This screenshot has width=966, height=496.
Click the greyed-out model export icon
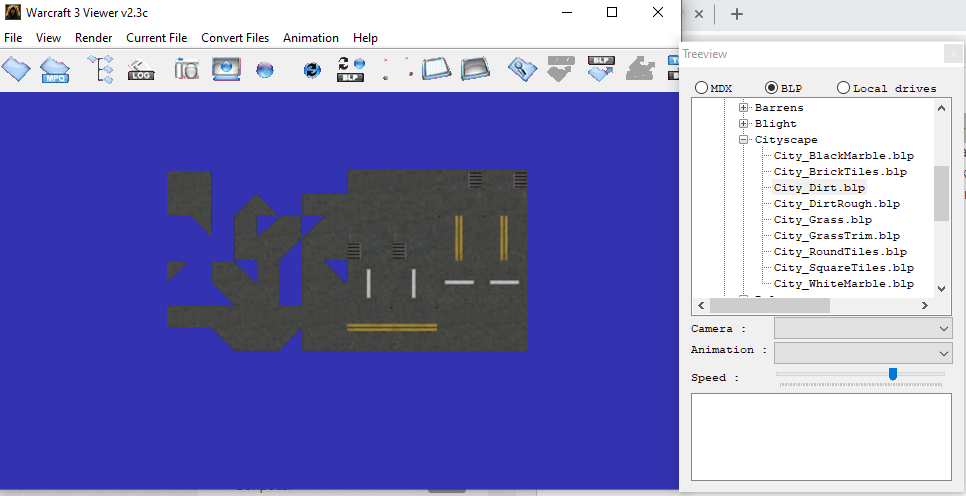640,68
